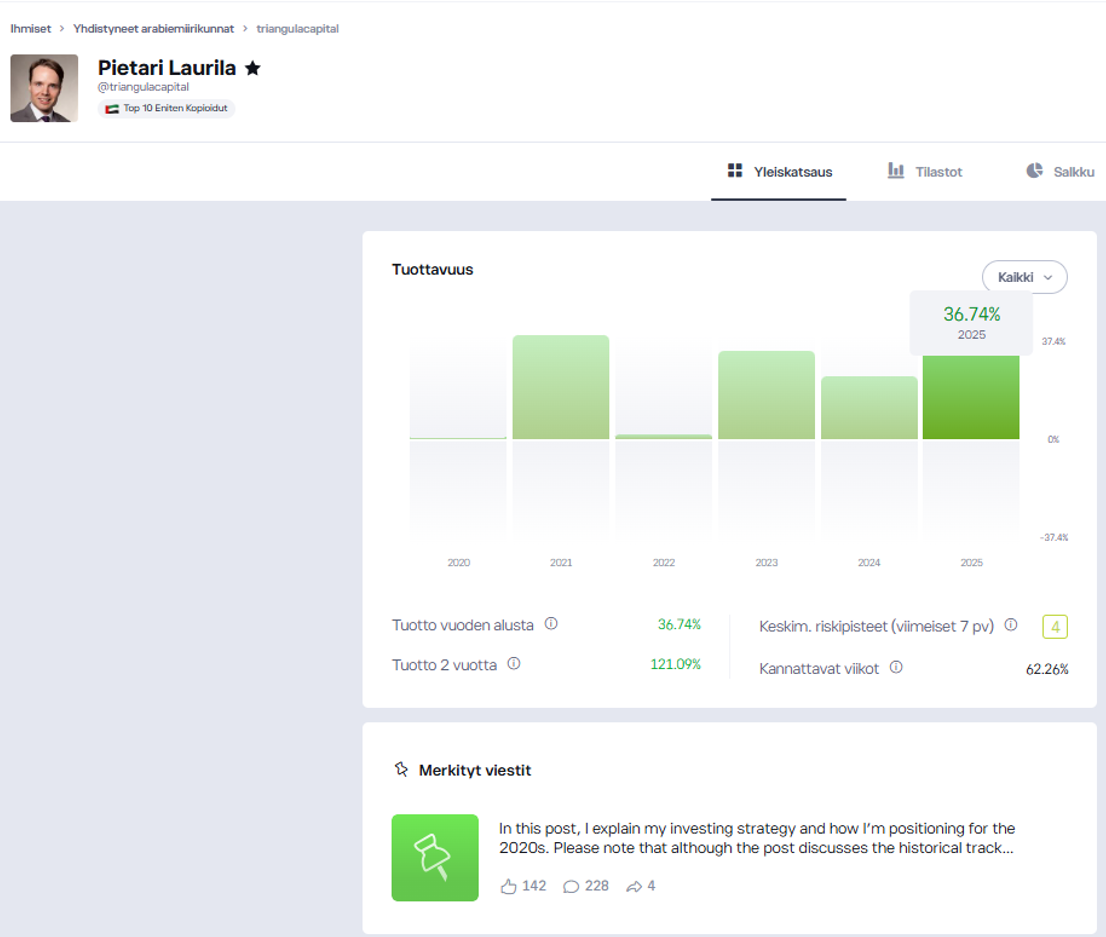Select the Yleiskatsaus tab
Viewport: 1106px width, 937px height.
click(779, 172)
